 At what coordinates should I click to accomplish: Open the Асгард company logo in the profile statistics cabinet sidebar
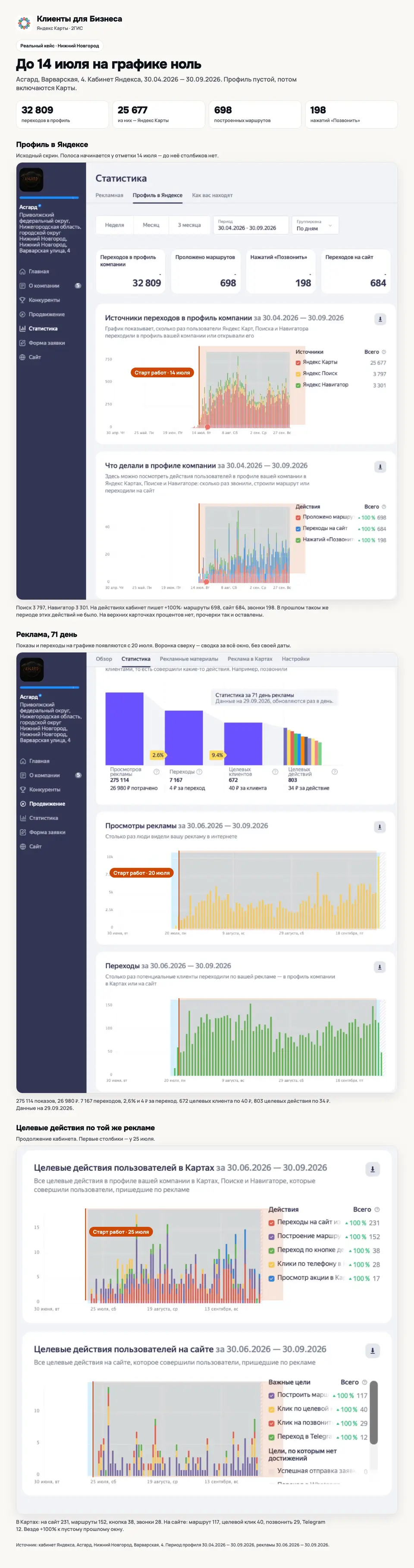click(x=31, y=180)
